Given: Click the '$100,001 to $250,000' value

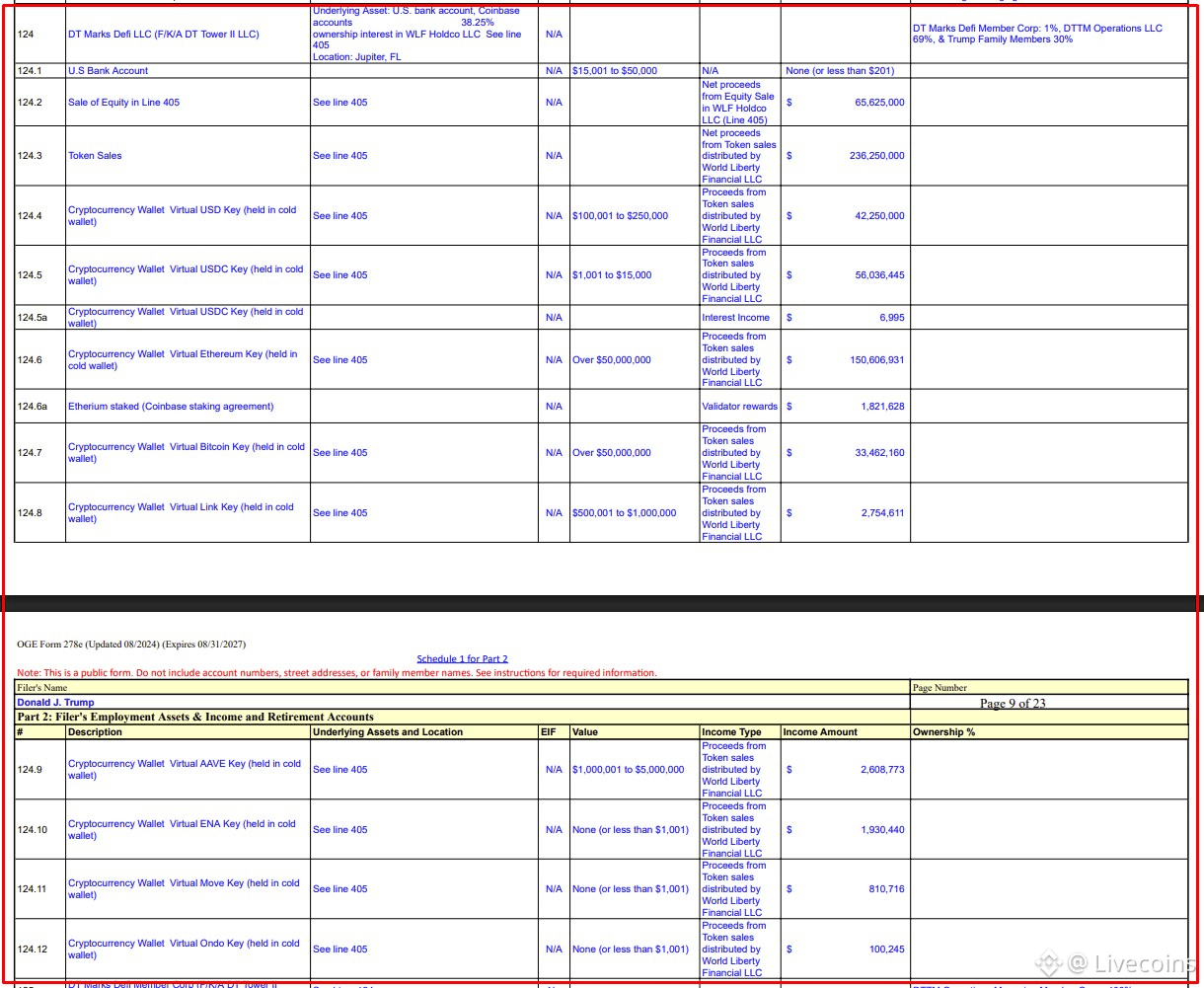Looking at the screenshot, I should coord(620,216).
